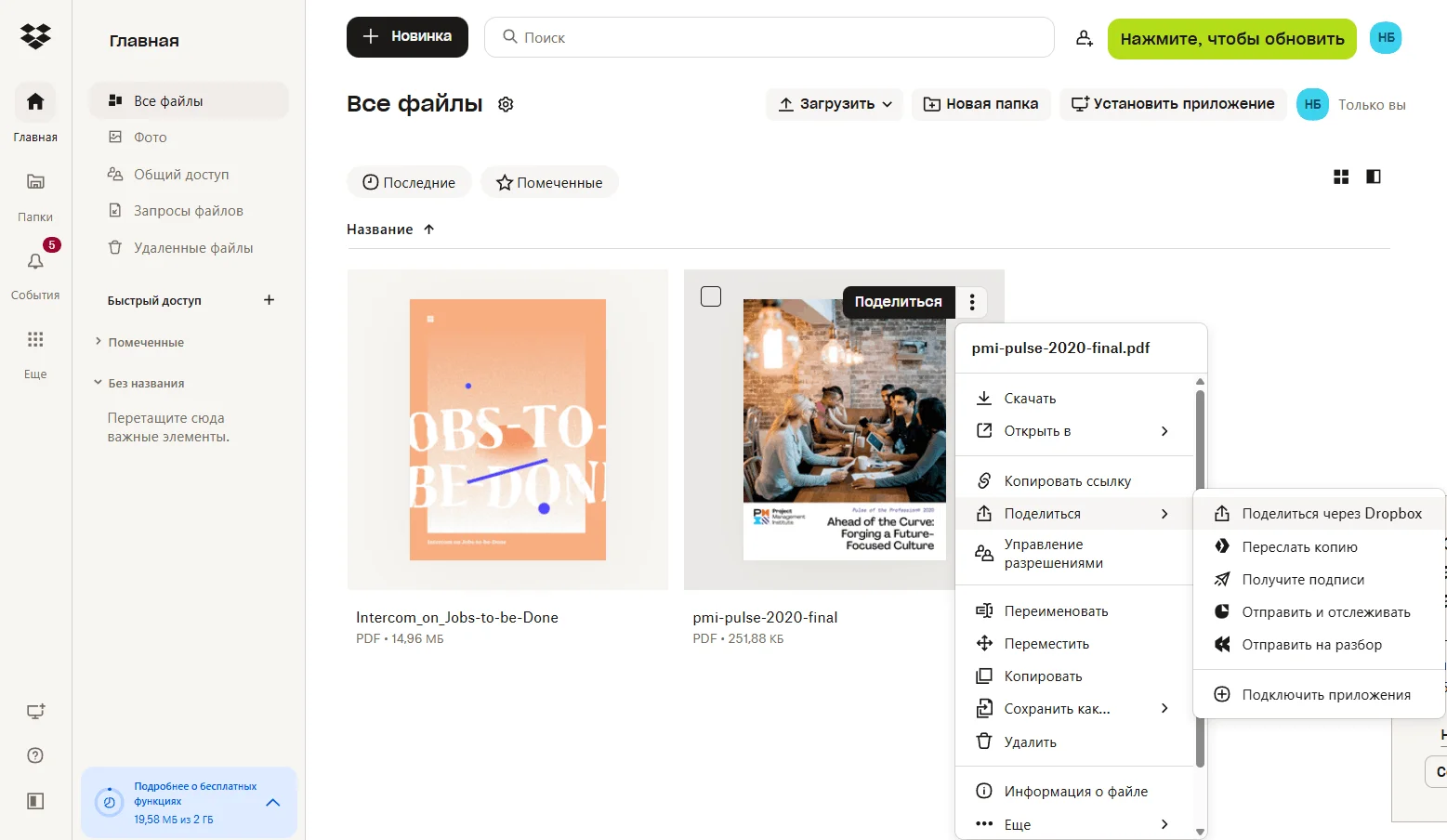This screenshot has width=1447, height=840.
Task: Filter by Помеченные chip
Action: (549, 182)
